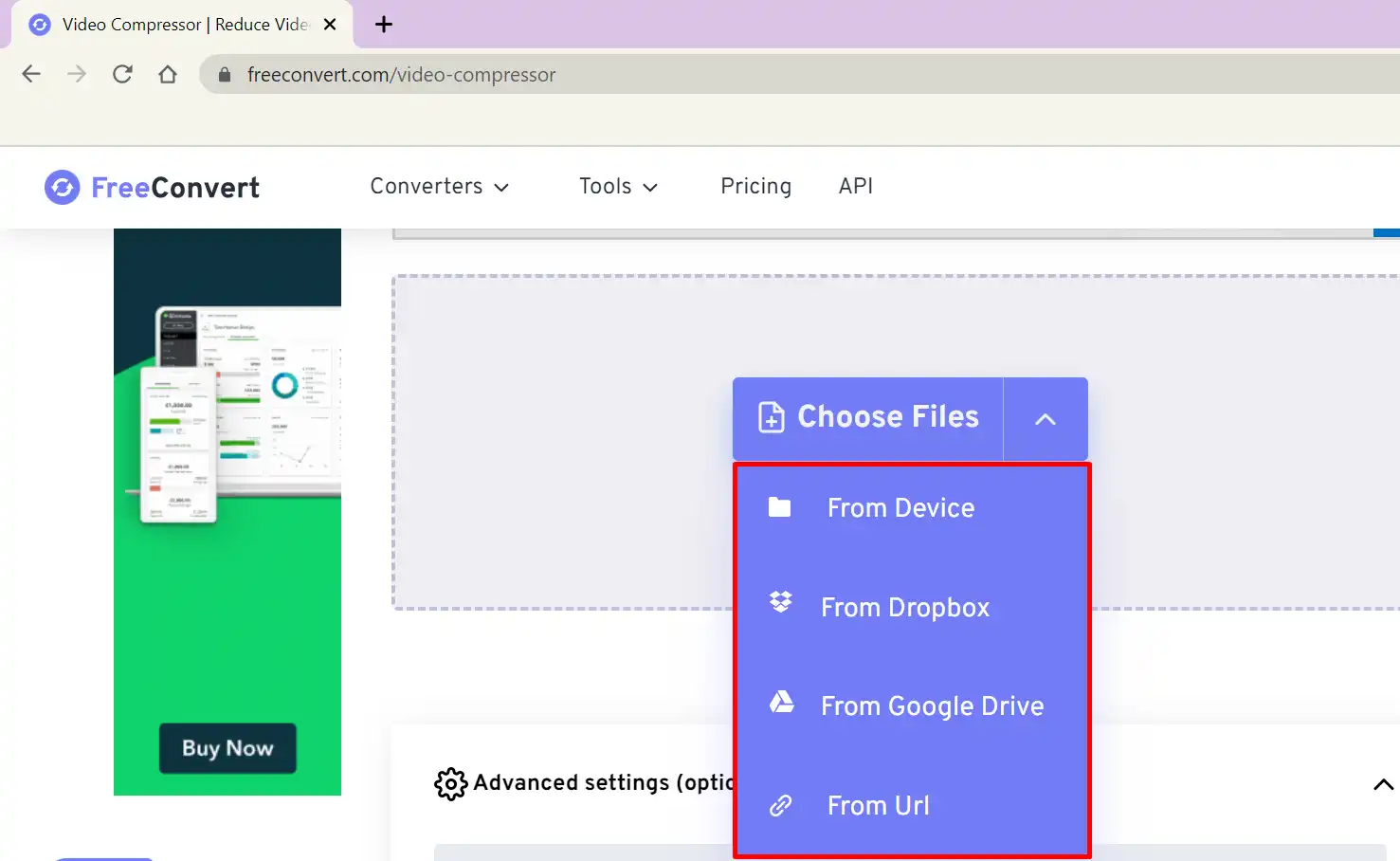Viewport: 1400px width, 861px height.
Task: Click the Dropbox logo icon
Action: (780, 602)
